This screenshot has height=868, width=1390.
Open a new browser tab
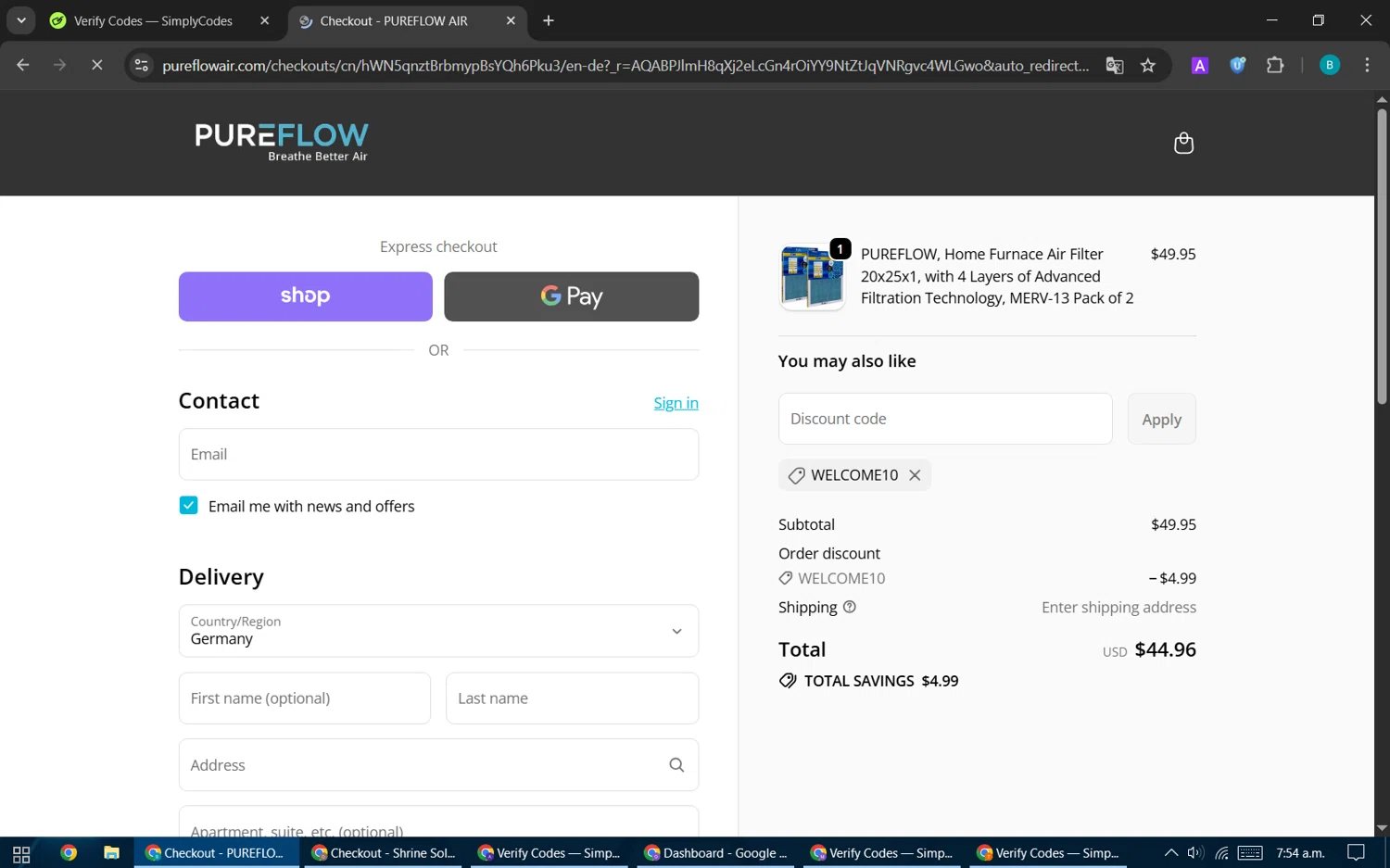[549, 20]
